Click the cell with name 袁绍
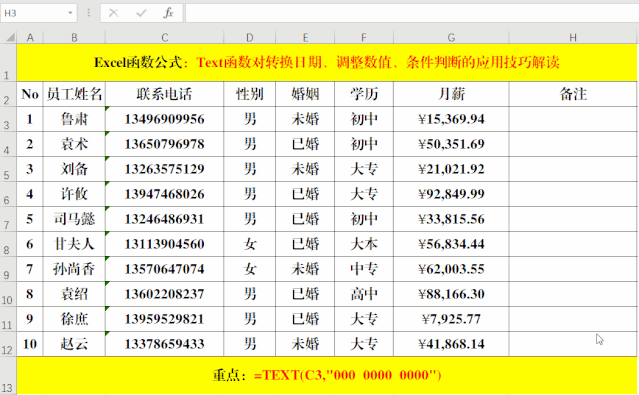This screenshot has width=639, height=395. point(74,294)
